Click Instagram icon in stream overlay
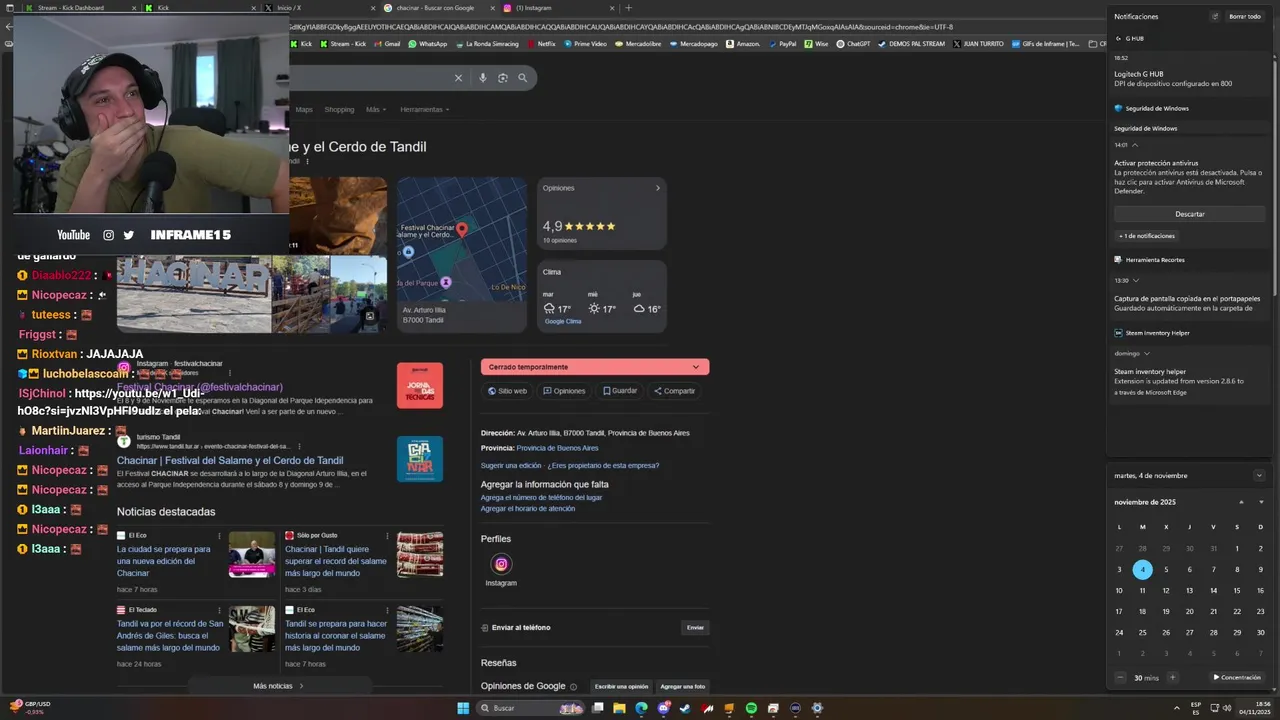 click(108, 235)
